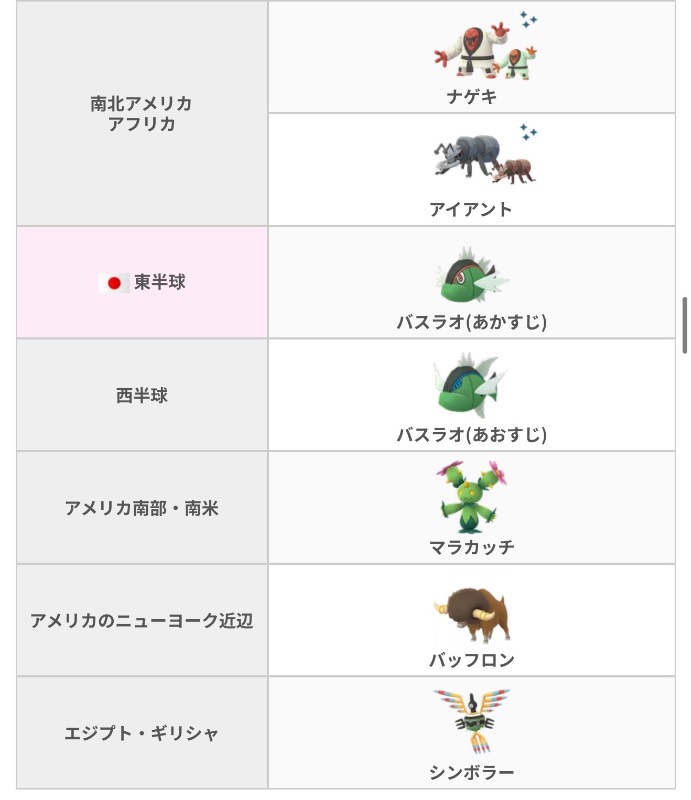Open the バスラオ(あかすじ) name link
The height and width of the screenshot is (800, 691).
pyautogui.click(x=472, y=322)
